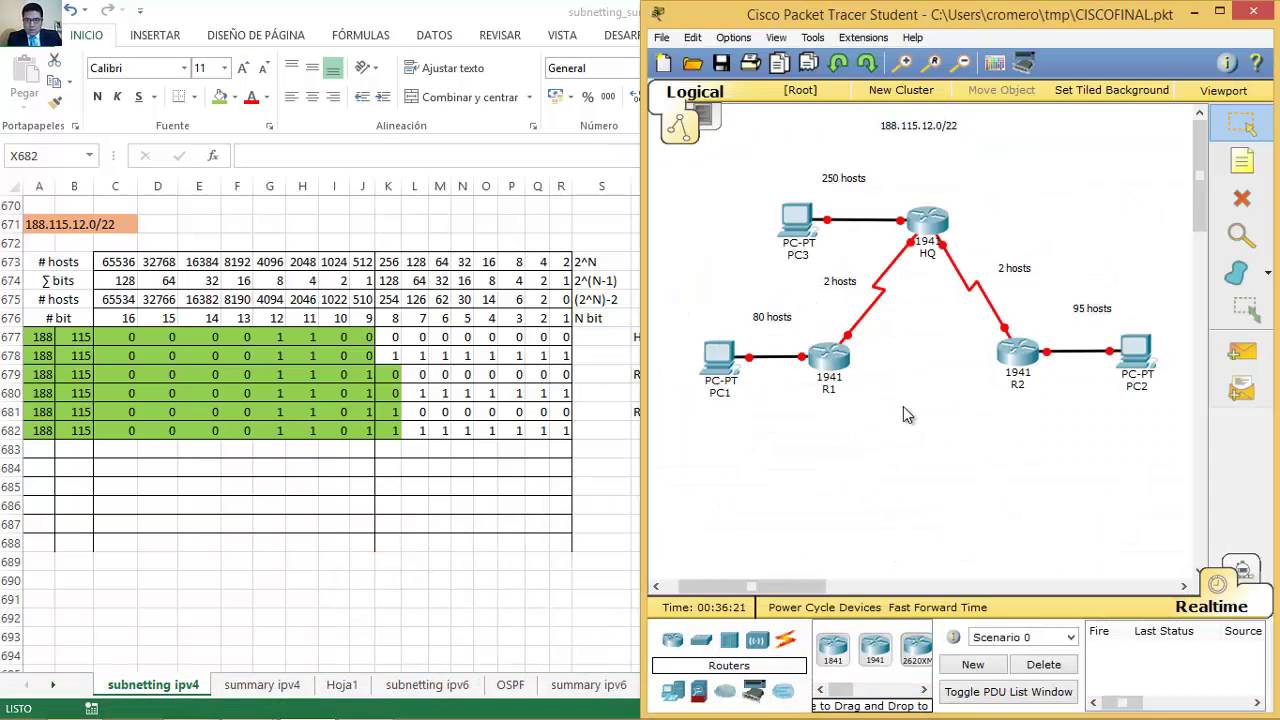The width and height of the screenshot is (1280, 720).
Task: Open the drawing palette icon in Packet Tracer
Action: click(x=995, y=63)
